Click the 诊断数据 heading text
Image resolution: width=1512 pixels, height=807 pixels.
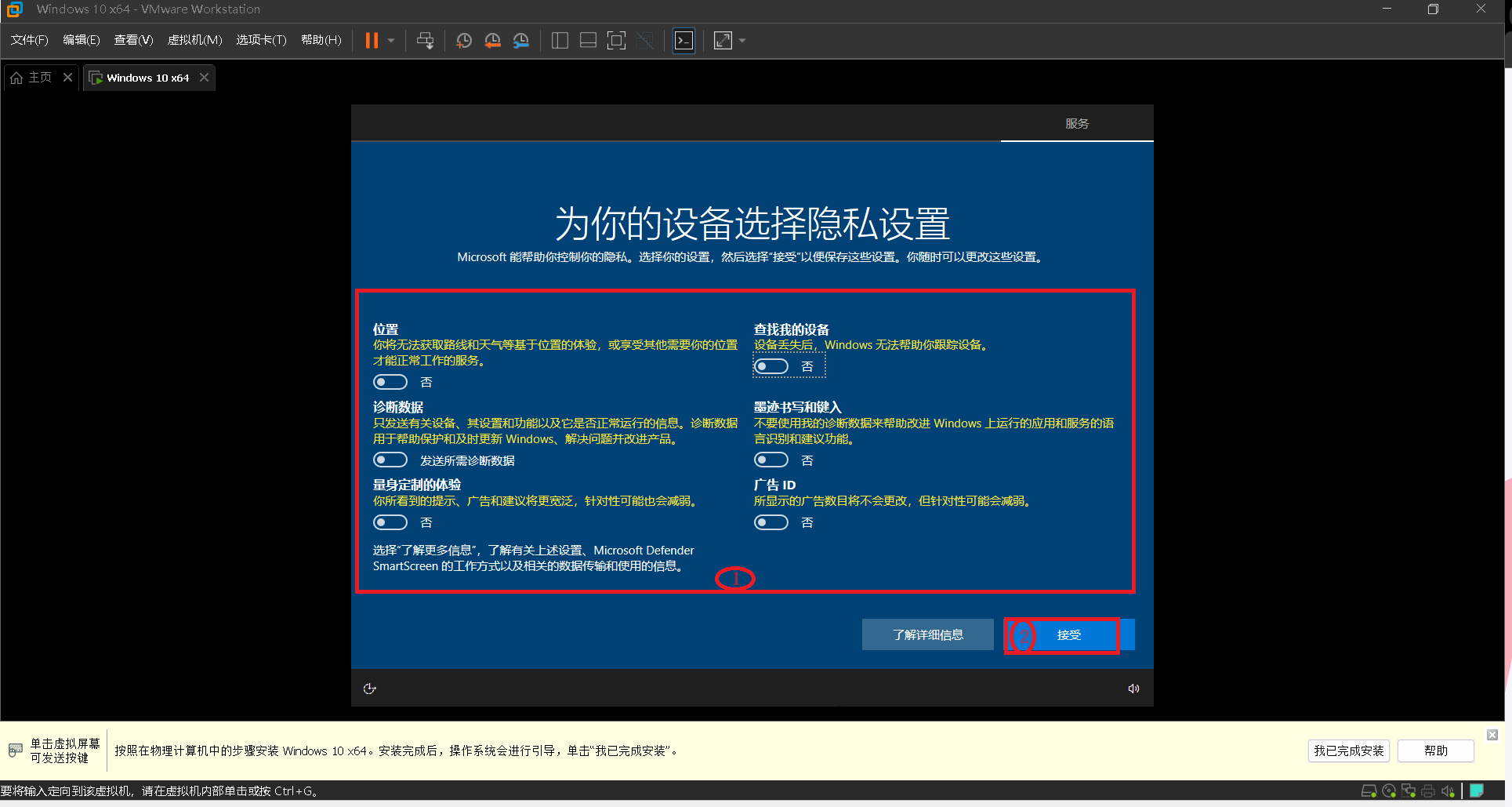coord(398,407)
